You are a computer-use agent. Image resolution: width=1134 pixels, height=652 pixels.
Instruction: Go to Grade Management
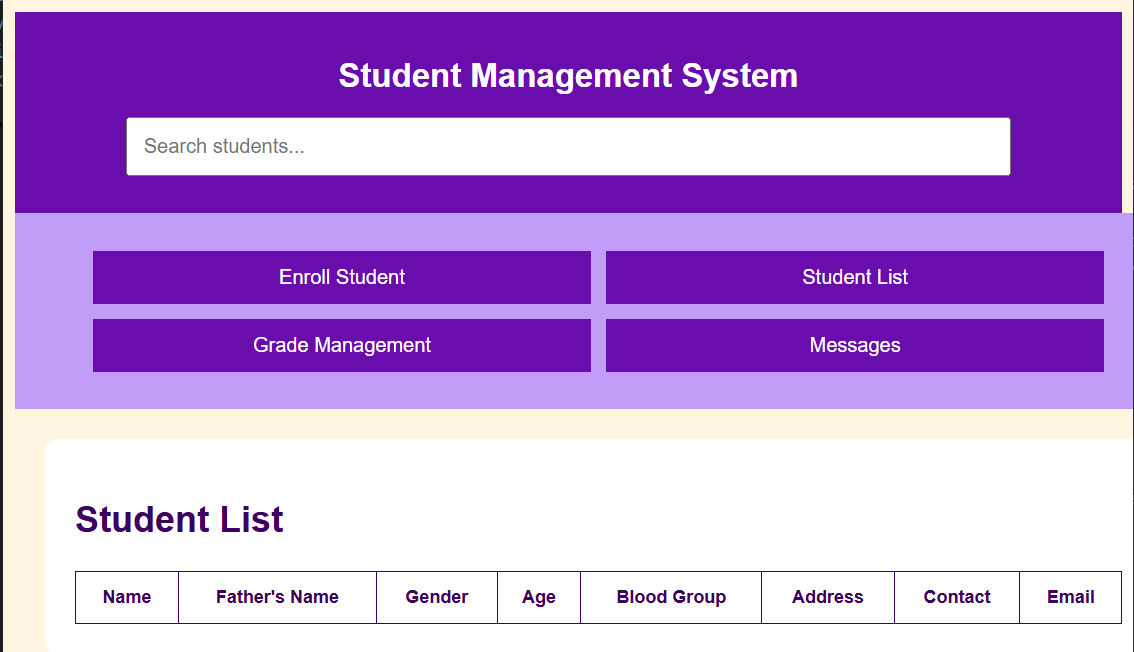(342, 345)
